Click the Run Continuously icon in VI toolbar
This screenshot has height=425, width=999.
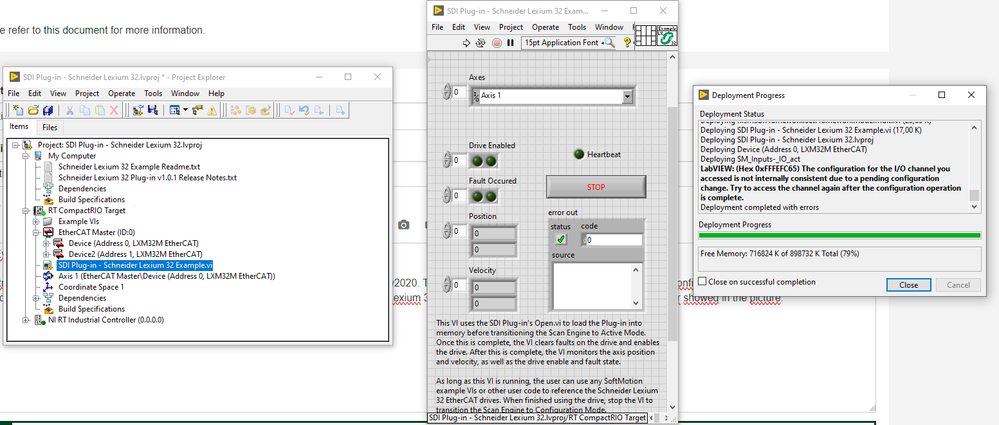pyautogui.click(x=480, y=43)
